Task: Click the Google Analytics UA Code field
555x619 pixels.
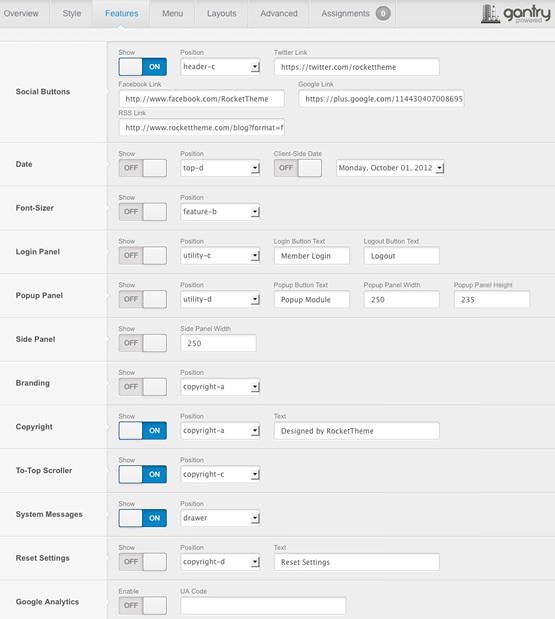Action: (263, 606)
